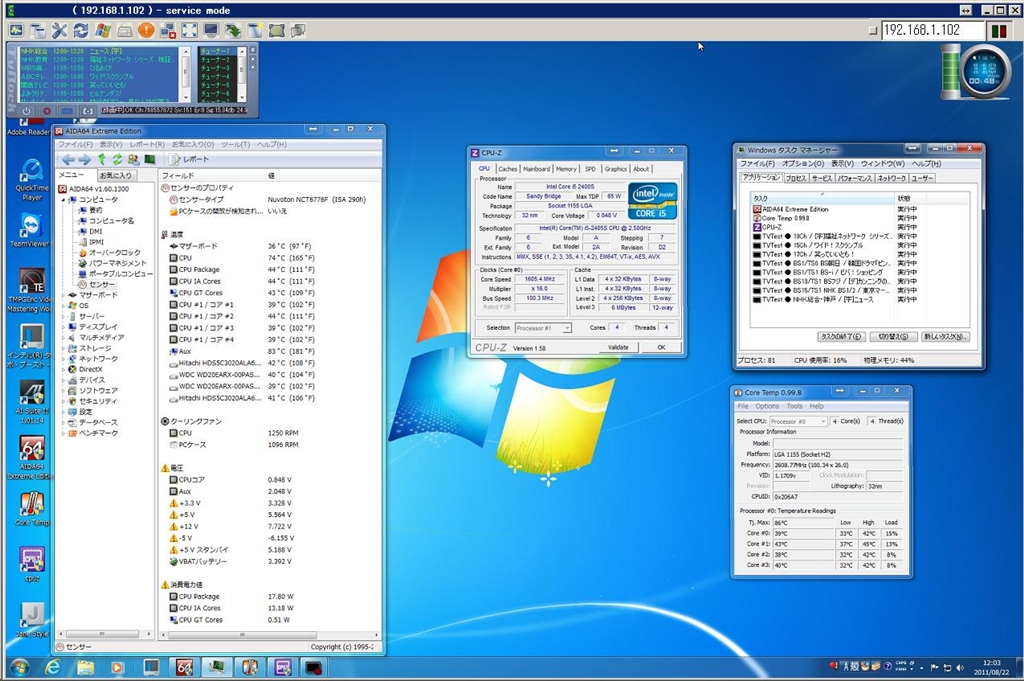Collapse the コンピュータ node in AIDA64 tree
Viewport: 1024px width, 681px height.
point(65,200)
